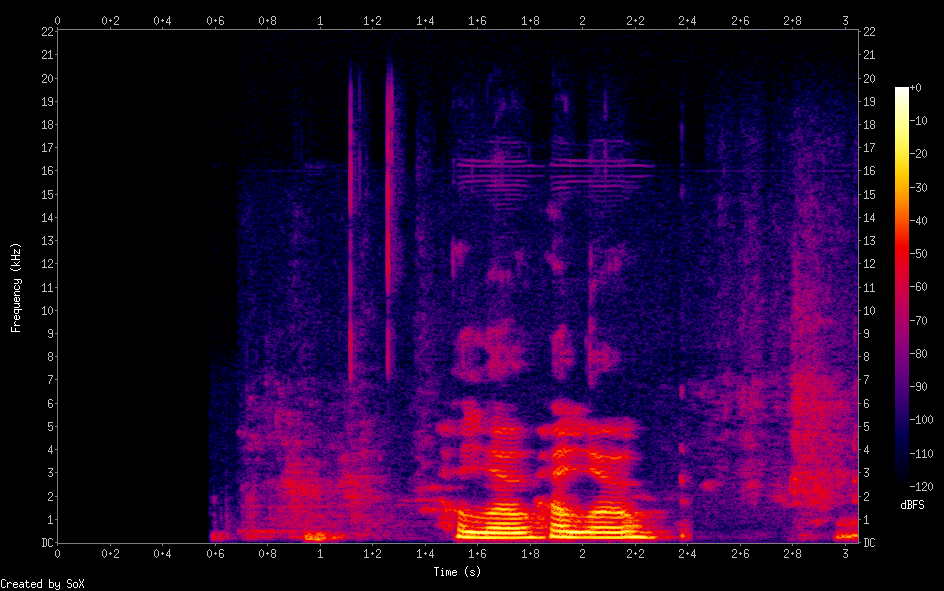Click the "Time (s)" axis title

click(x=457, y=572)
